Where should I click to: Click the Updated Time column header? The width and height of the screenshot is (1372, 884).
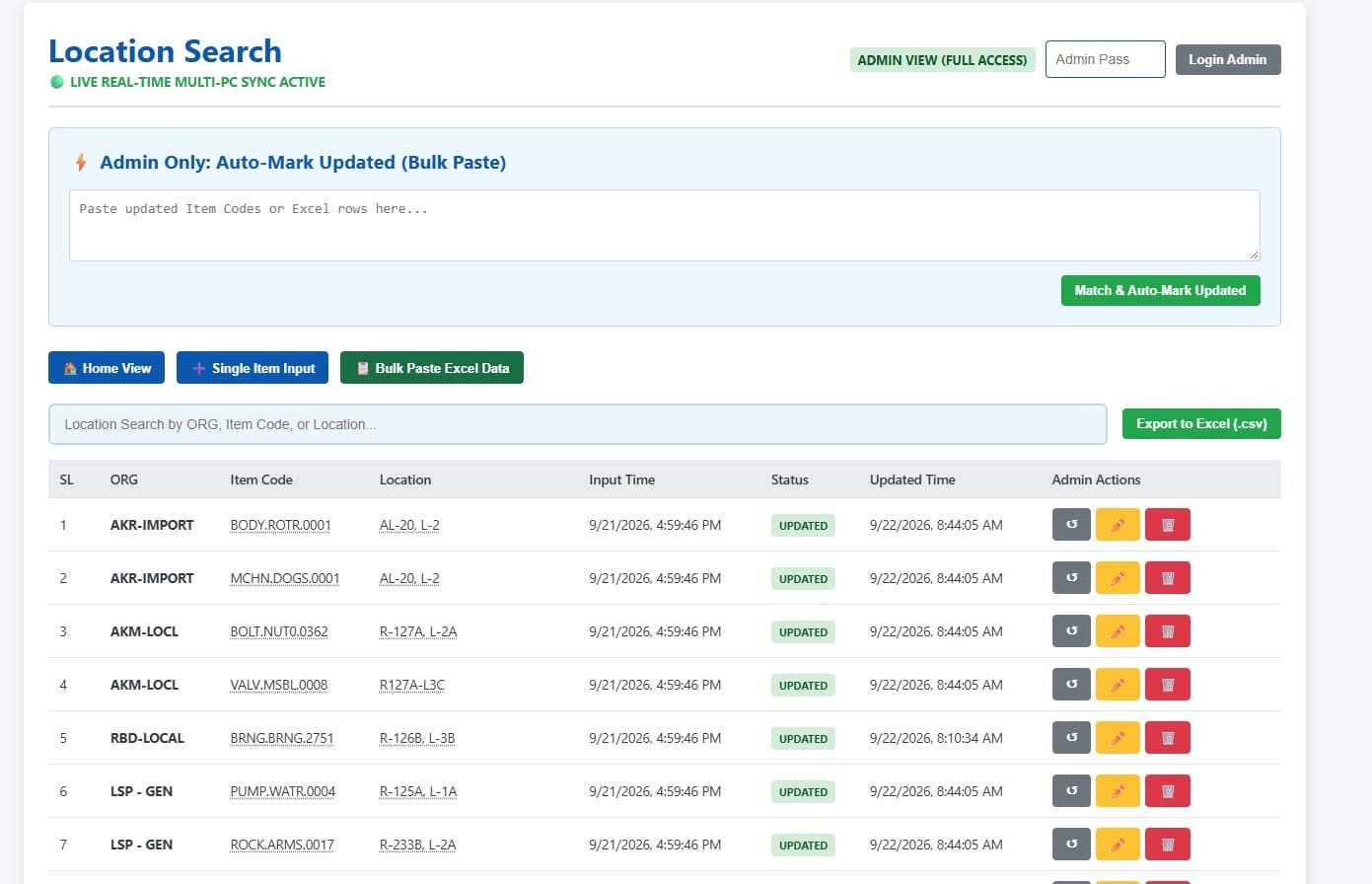point(912,479)
